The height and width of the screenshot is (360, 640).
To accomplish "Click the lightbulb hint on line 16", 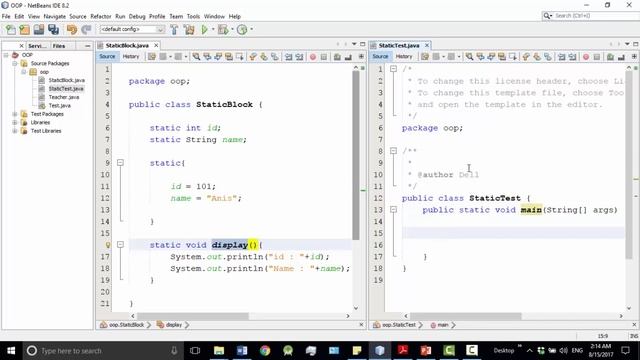I will [108, 245].
